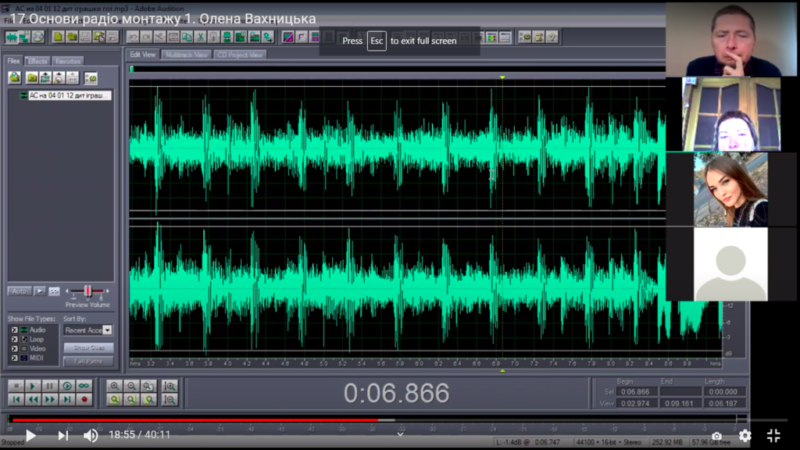This screenshot has width=800, height=450.
Task: Toggle the Auto play preview button
Action: tap(19, 291)
